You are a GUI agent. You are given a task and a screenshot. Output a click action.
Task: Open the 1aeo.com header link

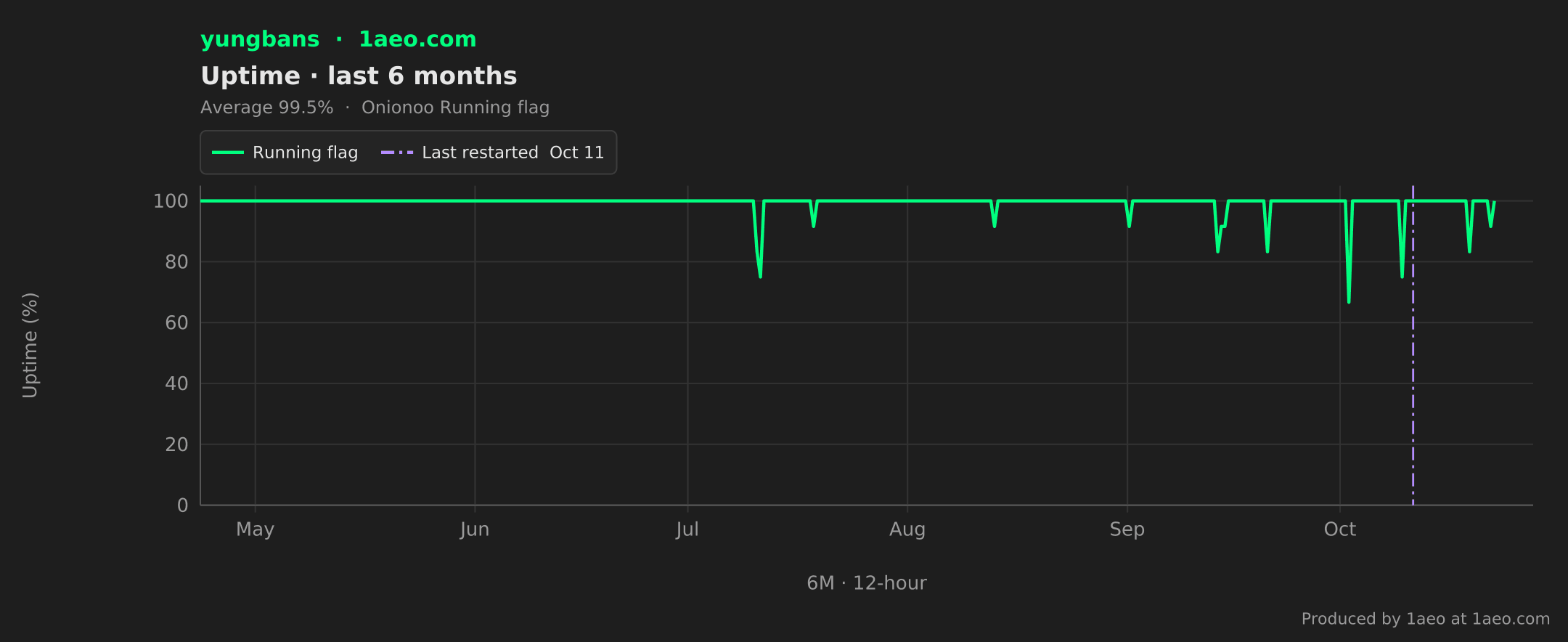click(417, 39)
